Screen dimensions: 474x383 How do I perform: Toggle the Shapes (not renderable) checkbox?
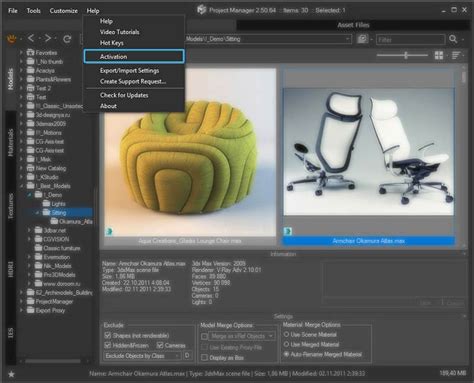[108, 335]
